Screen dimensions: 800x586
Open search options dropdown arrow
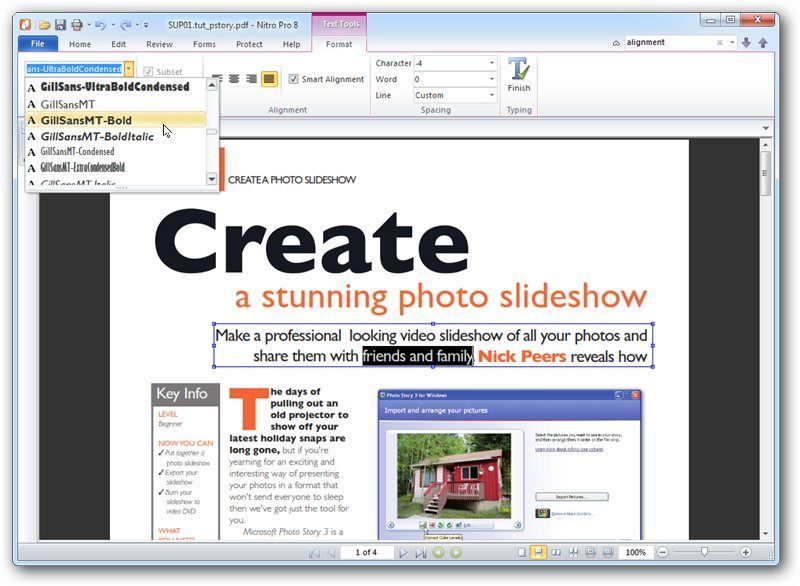[732, 42]
